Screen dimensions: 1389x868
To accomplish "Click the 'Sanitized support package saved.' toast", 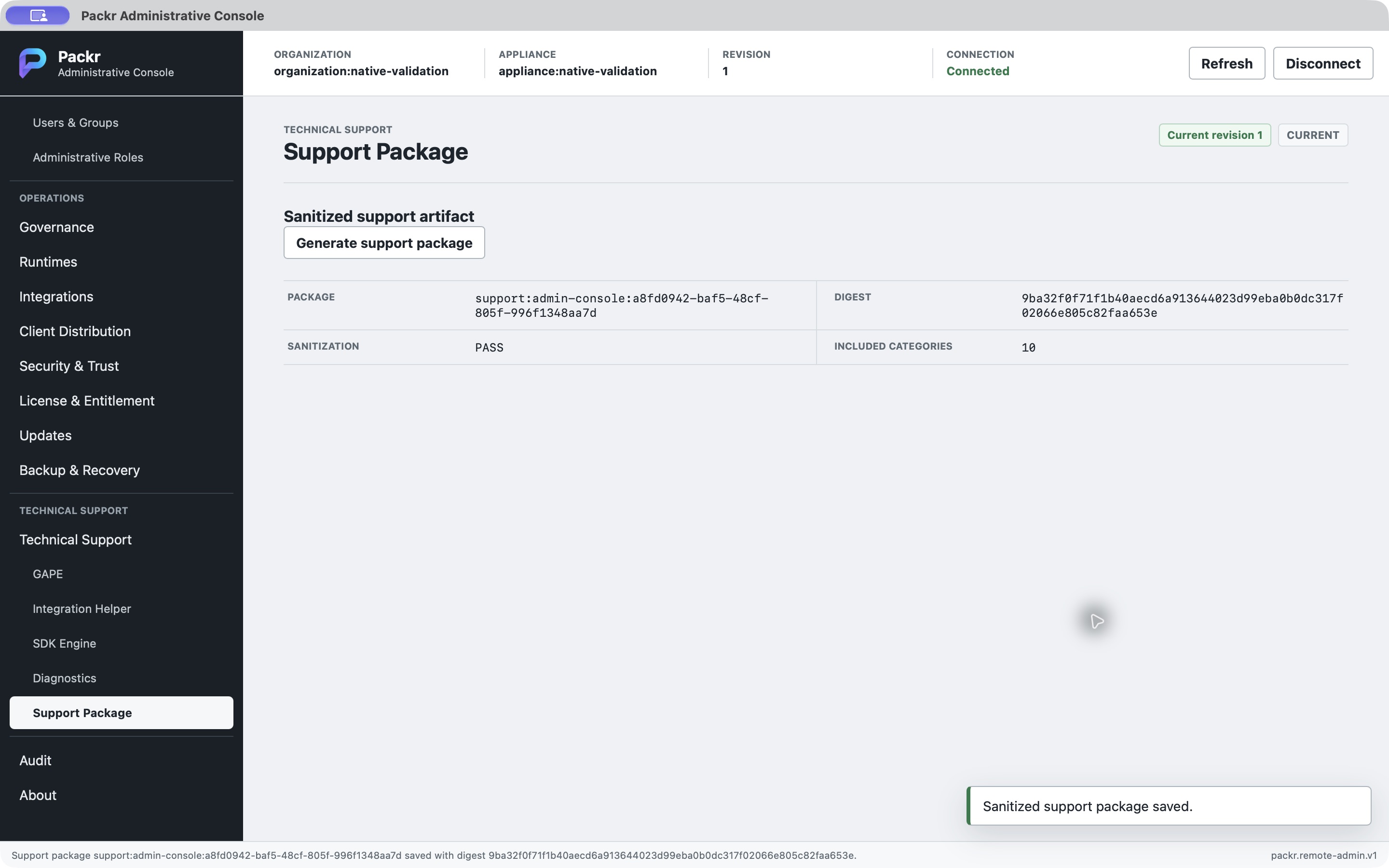I will pos(1169,806).
